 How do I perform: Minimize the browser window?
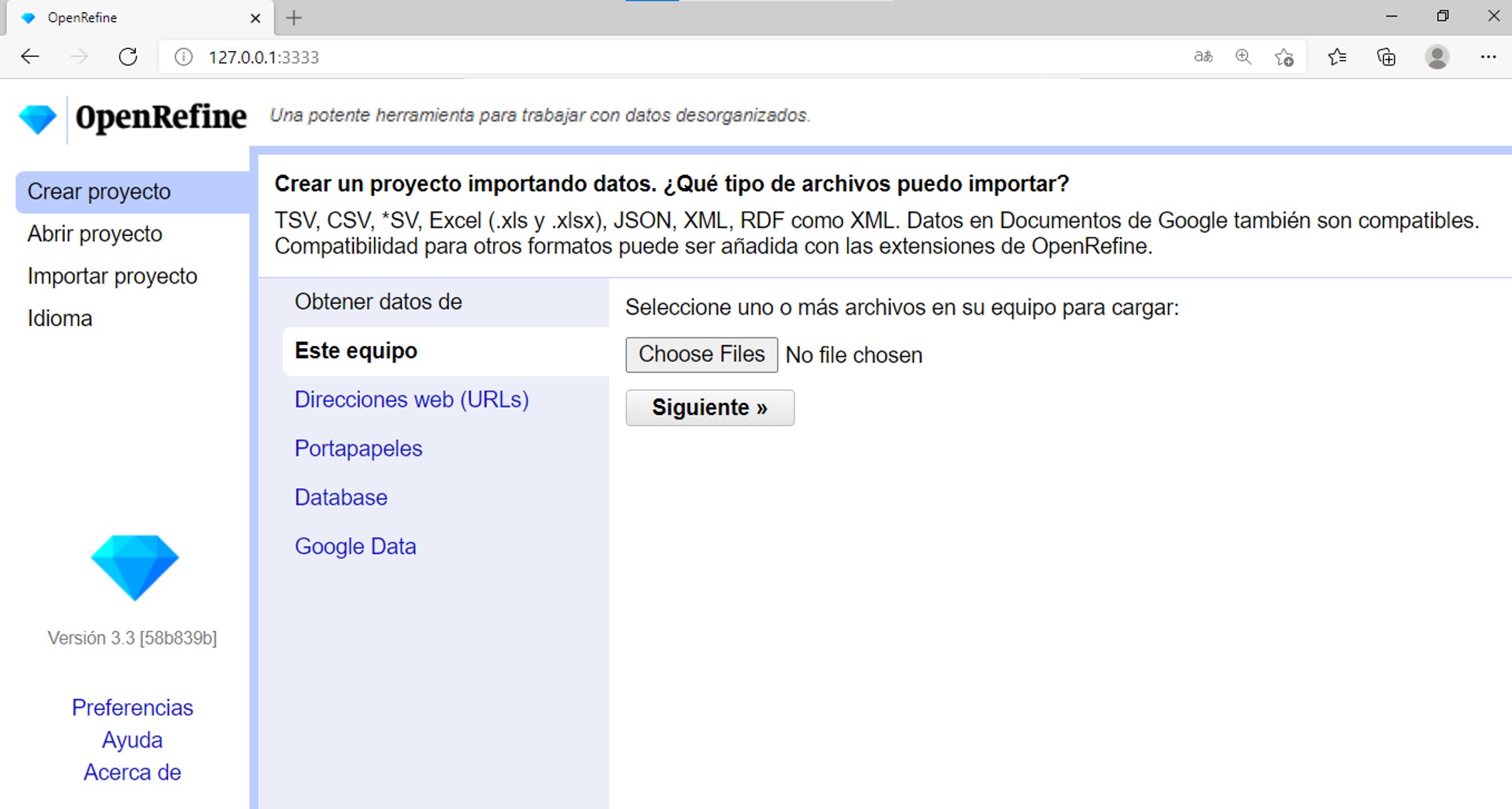[1392, 16]
